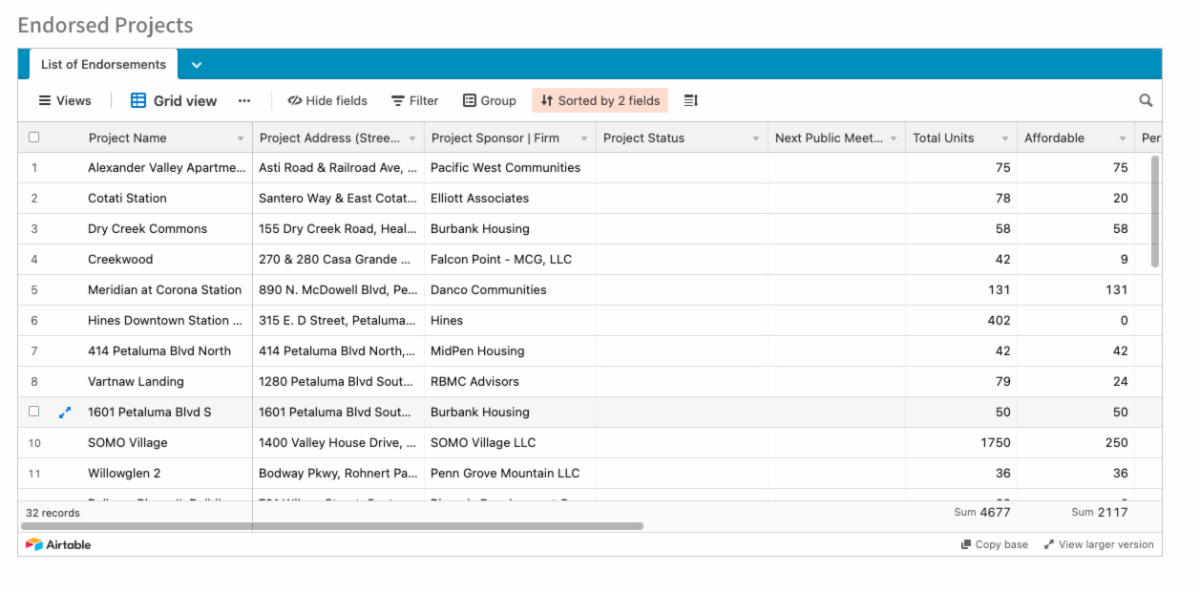The height and width of the screenshot is (593, 1200).
Task: Click the search magnifier icon
Action: 1145,100
